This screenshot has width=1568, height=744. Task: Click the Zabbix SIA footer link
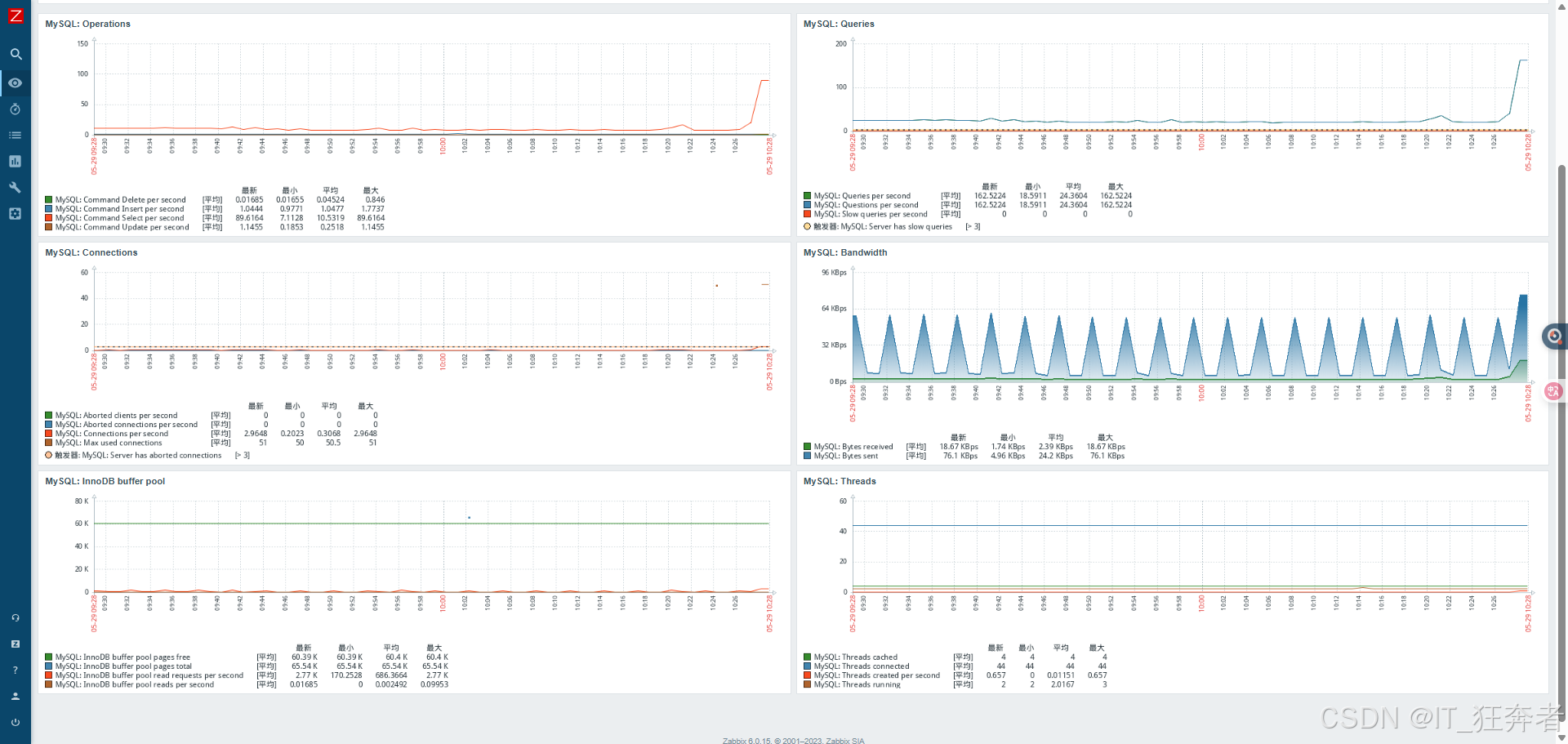[x=844, y=741]
